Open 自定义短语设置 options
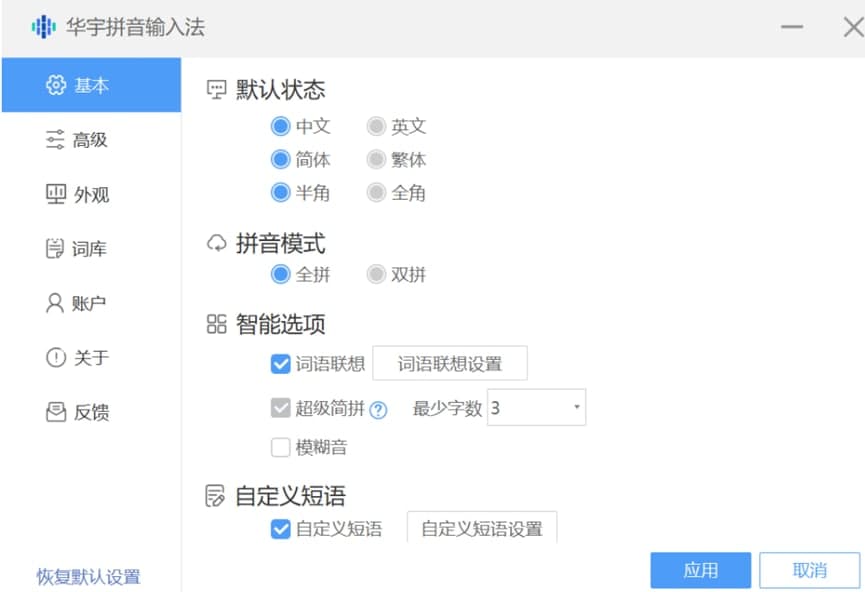Screen dimensions: 865x592 [x=483, y=530]
